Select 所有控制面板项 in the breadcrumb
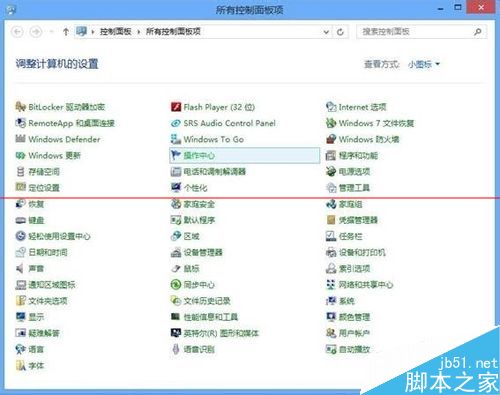The image size is (500, 395). point(173,32)
